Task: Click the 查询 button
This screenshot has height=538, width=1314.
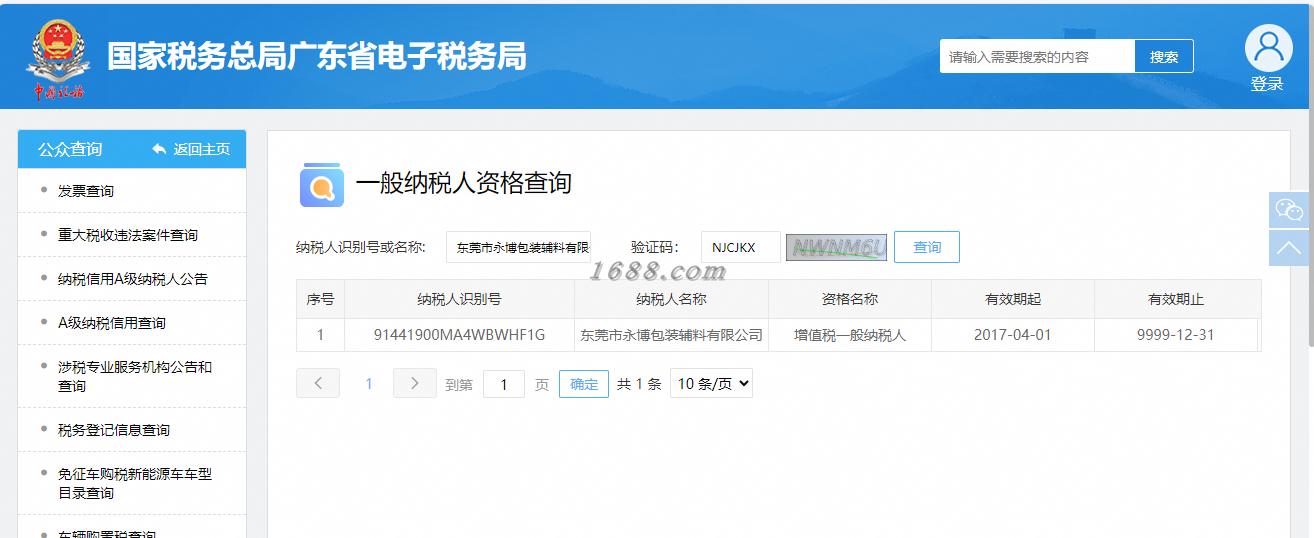Action: pyautogui.click(x=927, y=247)
